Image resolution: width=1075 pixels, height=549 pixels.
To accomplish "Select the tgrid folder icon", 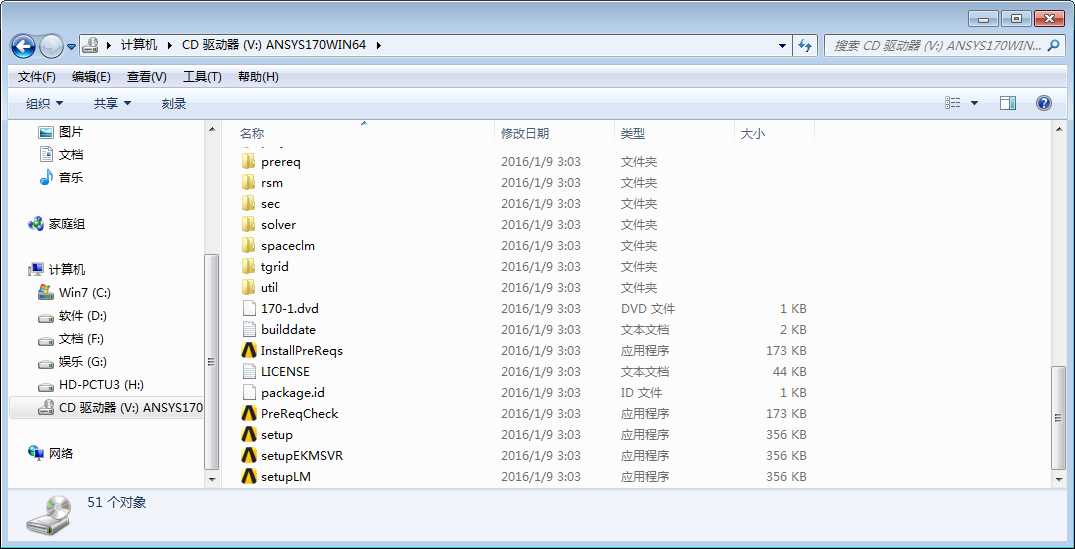I will tap(248, 267).
